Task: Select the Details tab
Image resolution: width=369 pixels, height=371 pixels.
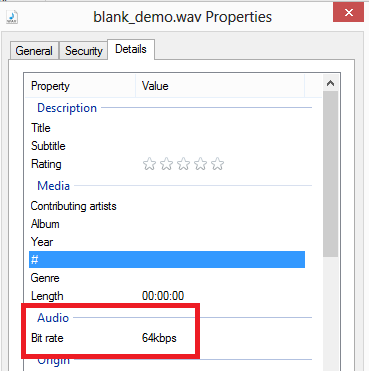Action: point(131,49)
